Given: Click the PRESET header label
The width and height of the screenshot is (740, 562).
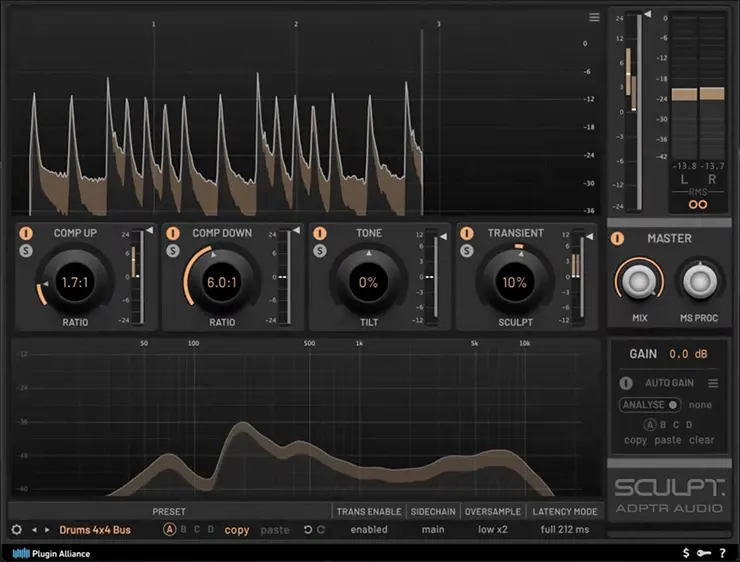Looking at the screenshot, I should coord(169,512).
